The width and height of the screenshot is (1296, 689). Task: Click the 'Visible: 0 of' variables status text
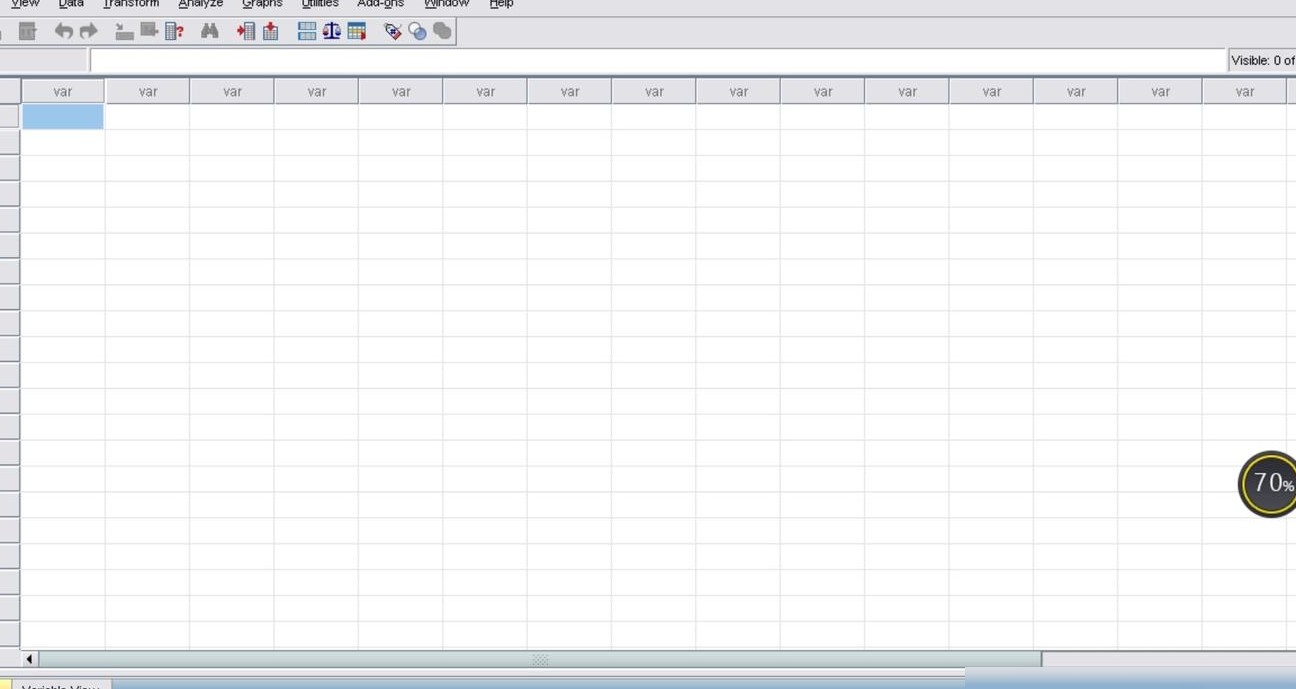1263,61
